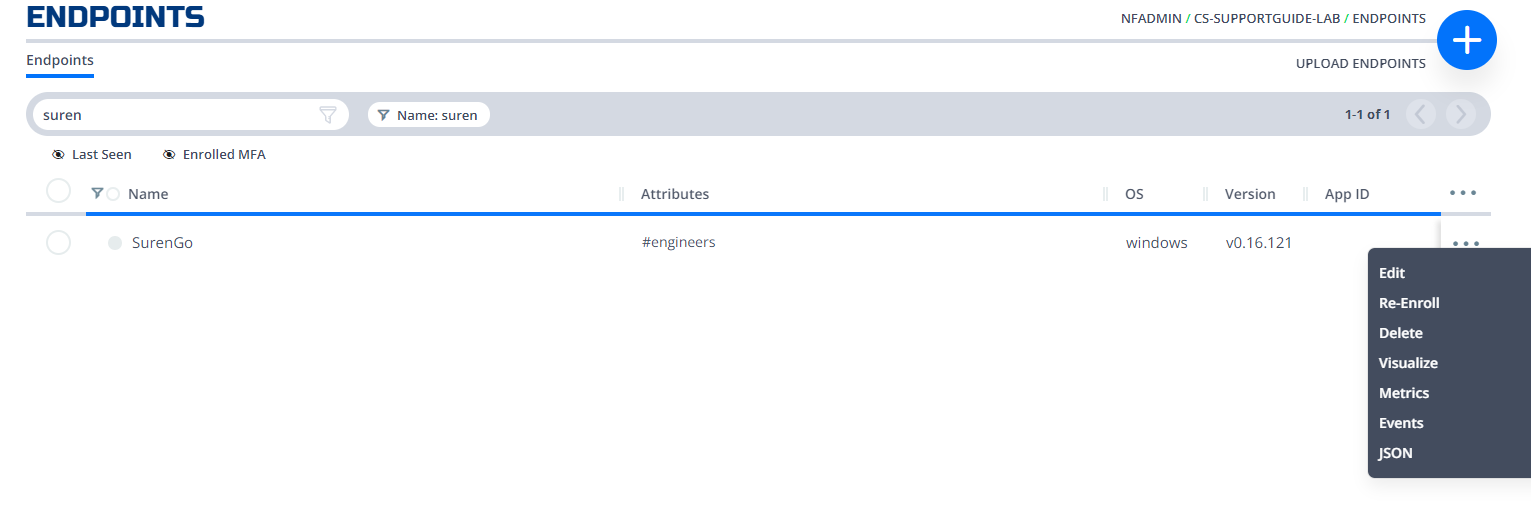Toggle Last Seen column visibility

click(x=92, y=155)
